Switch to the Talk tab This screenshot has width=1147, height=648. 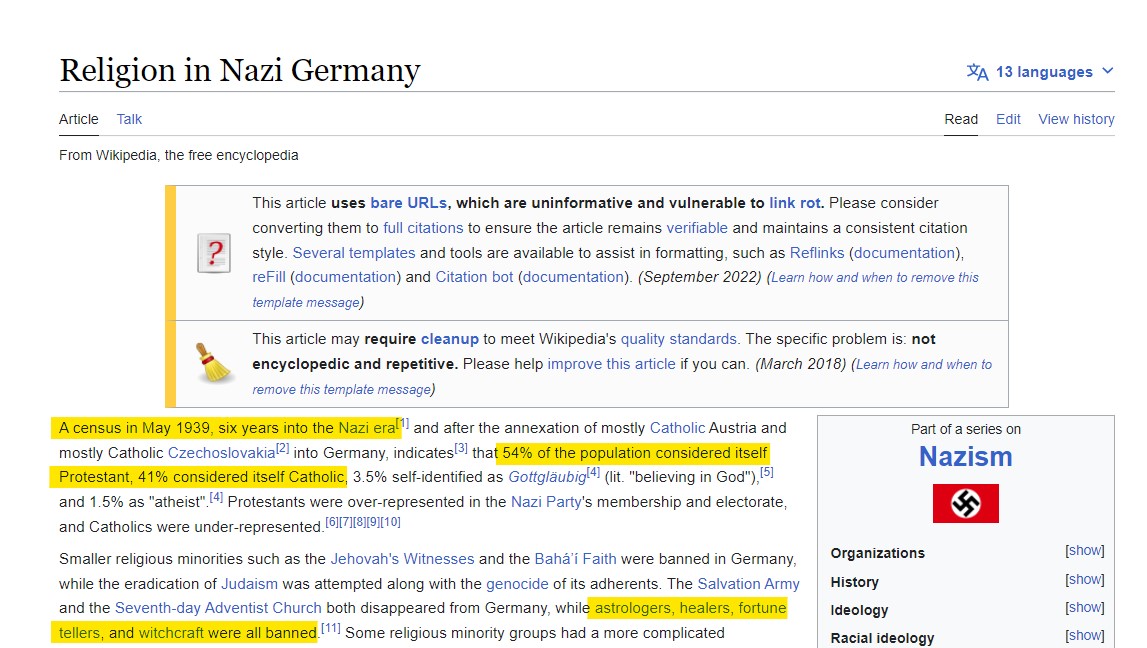pos(129,119)
